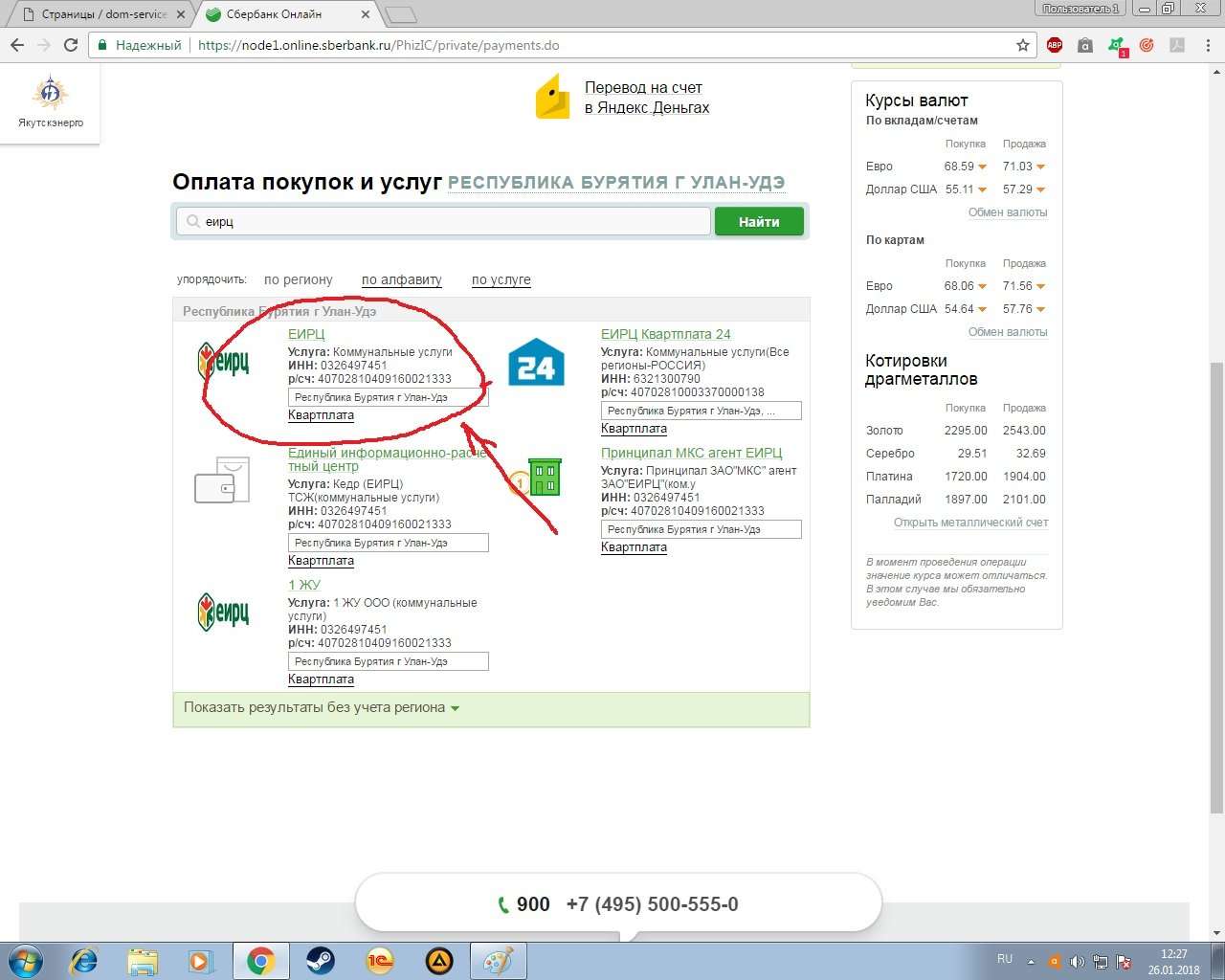The height and width of the screenshot is (980, 1225).
Task: Open Paint from taskbar
Action: point(498,961)
